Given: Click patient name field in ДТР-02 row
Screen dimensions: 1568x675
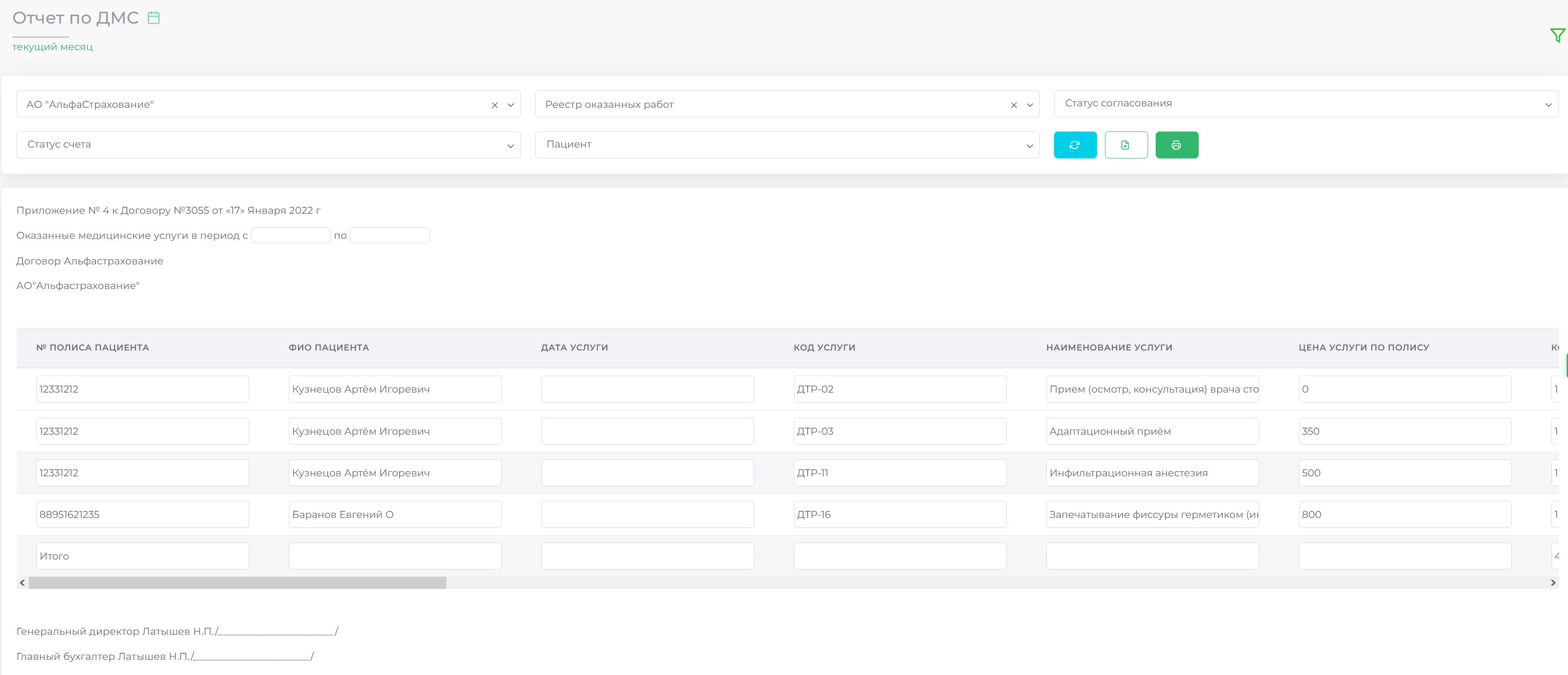Looking at the screenshot, I should pyautogui.click(x=395, y=389).
